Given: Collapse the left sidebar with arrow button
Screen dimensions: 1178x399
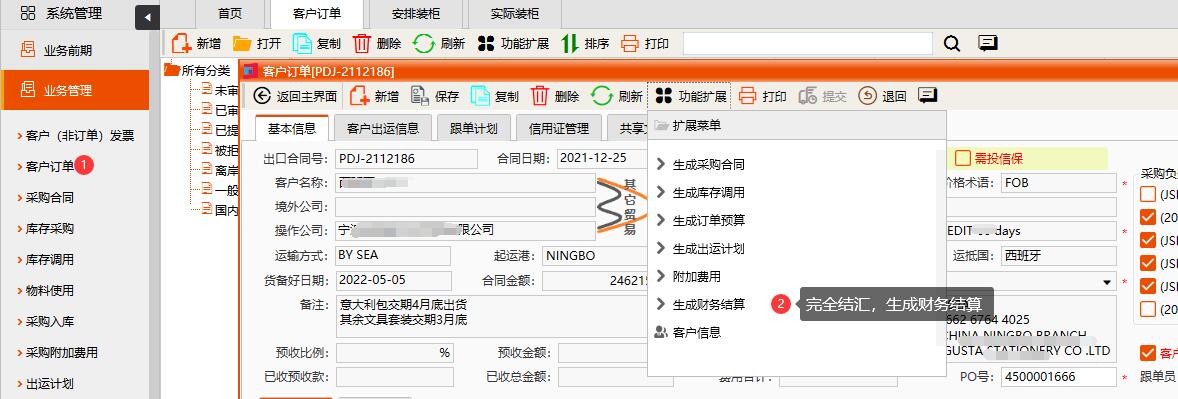Looking at the screenshot, I should click(147, 17).
